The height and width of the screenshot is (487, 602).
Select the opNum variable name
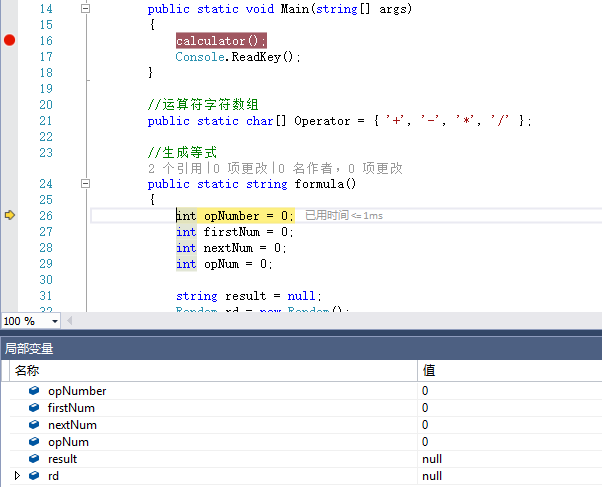point(68,442)
